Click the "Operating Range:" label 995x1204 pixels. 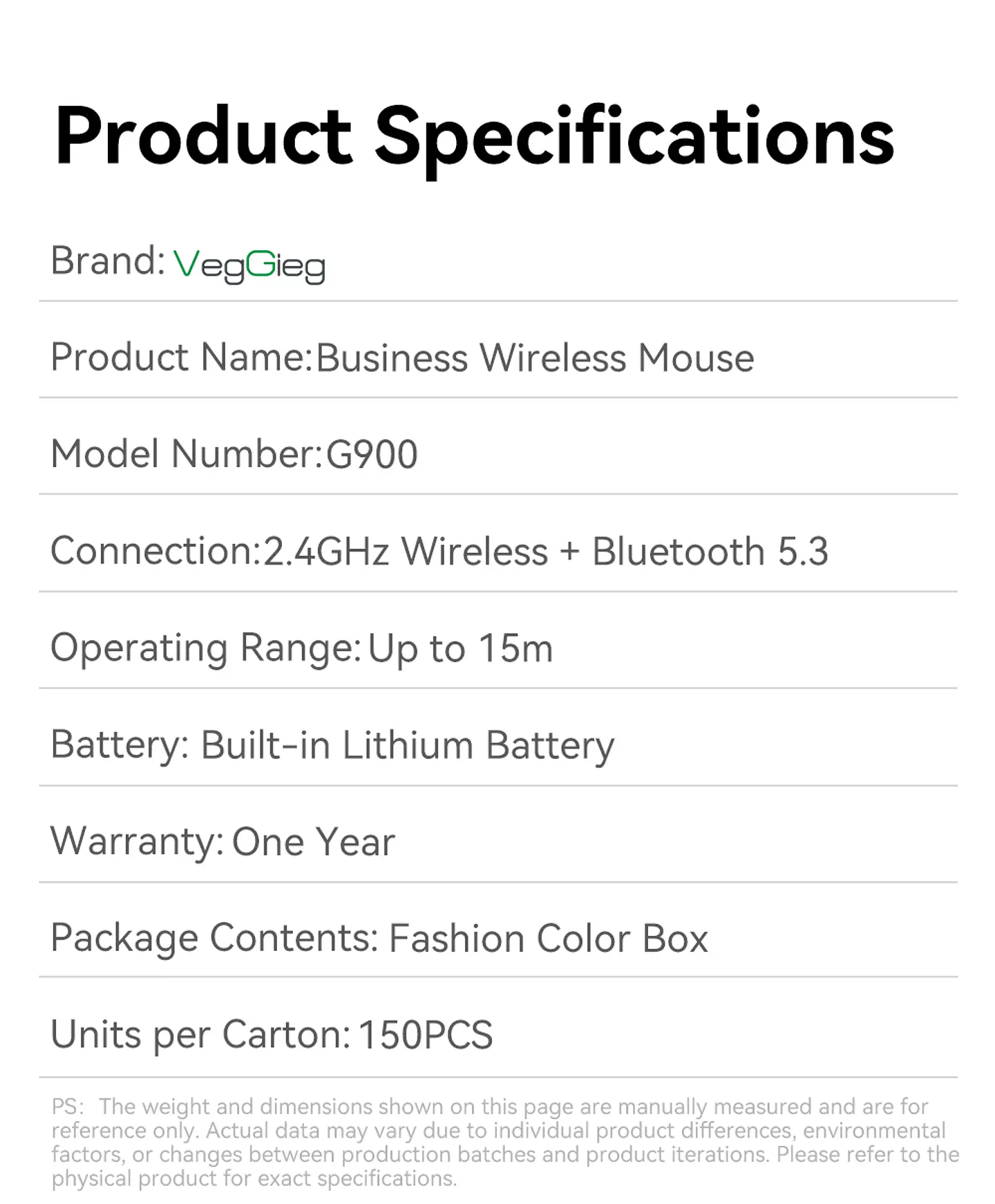pos(205,648)
